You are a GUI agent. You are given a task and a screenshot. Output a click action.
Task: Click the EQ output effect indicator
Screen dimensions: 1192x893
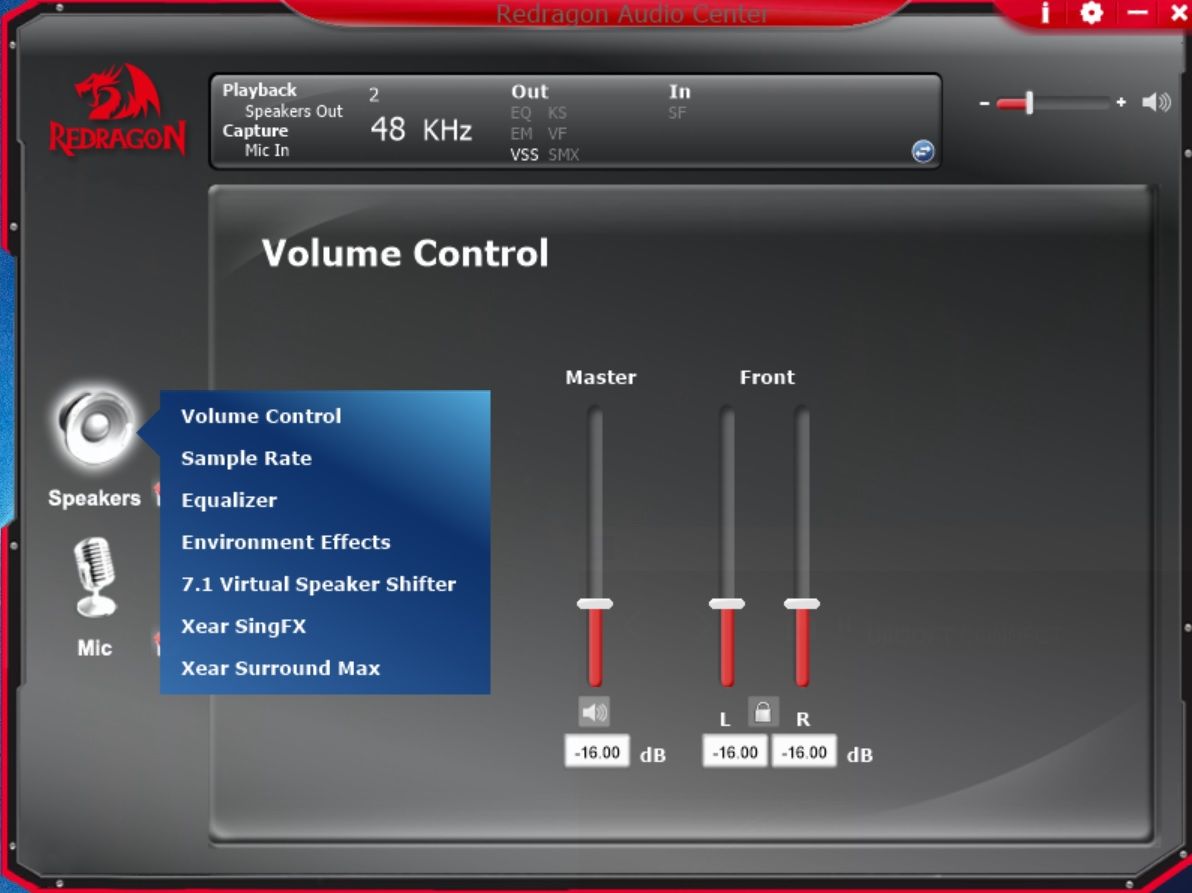tap(521, 113)
